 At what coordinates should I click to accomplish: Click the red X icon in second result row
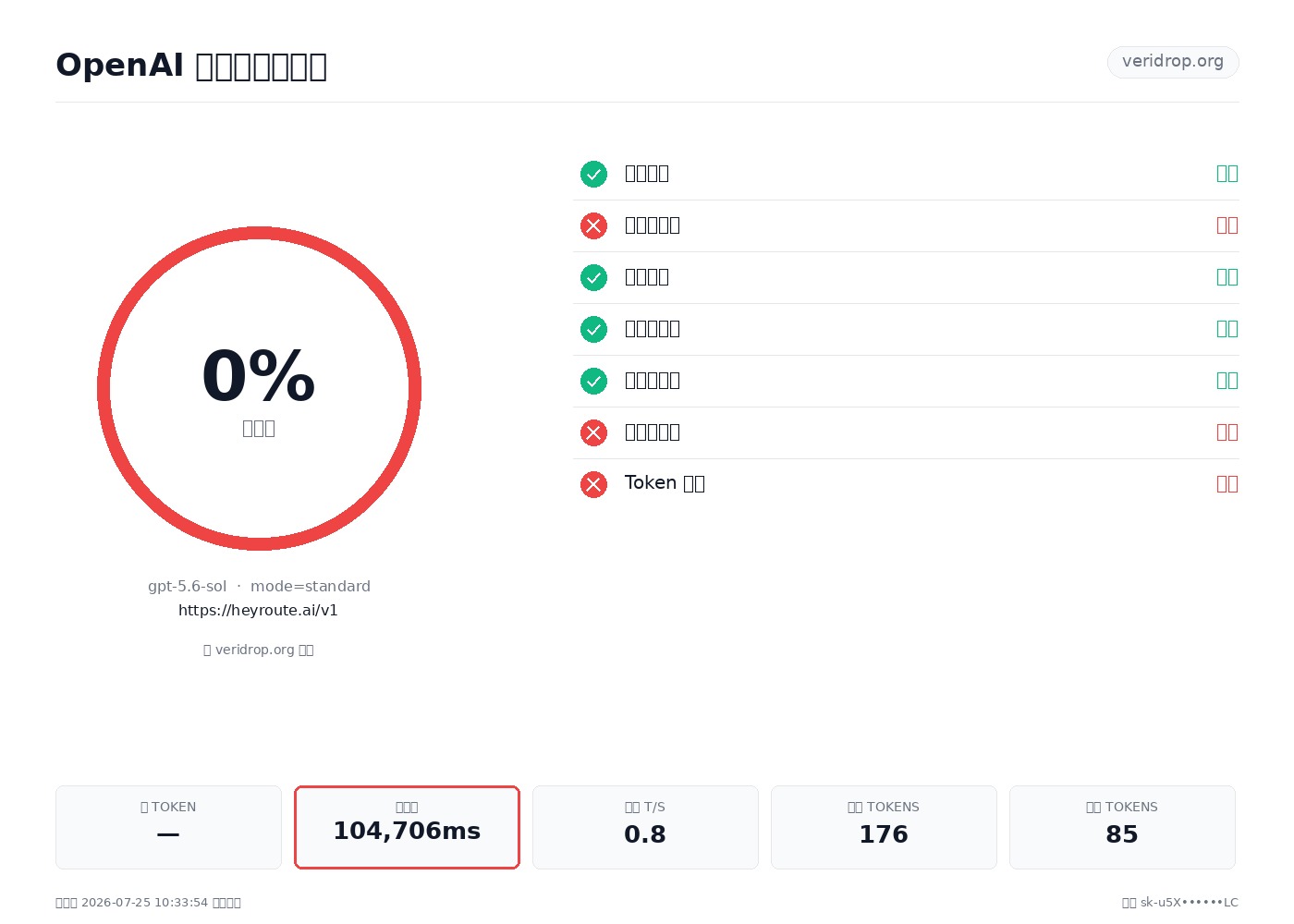(593, 225)
